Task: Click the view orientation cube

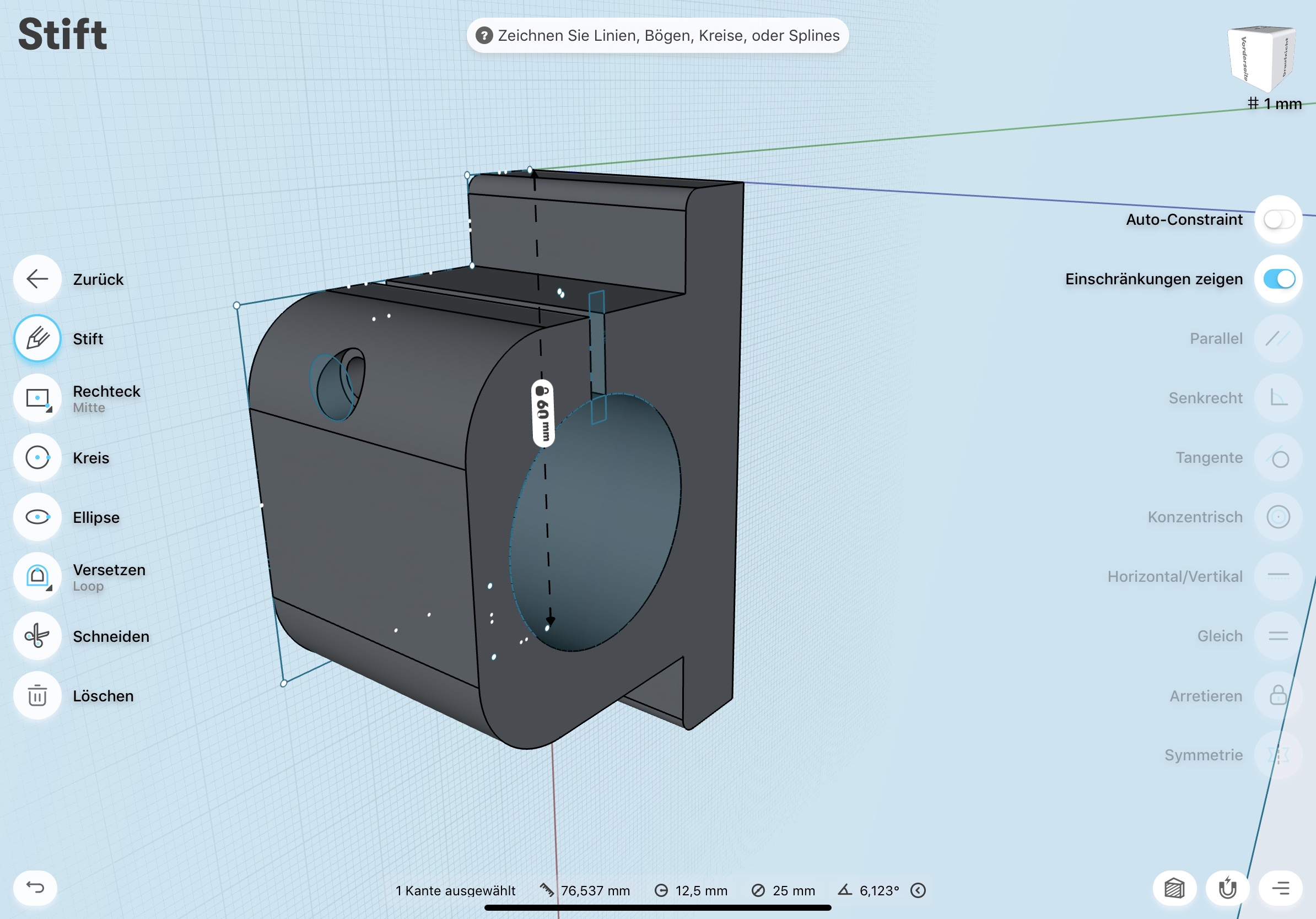Action: pyautogui.click(x=1263, y=58)
